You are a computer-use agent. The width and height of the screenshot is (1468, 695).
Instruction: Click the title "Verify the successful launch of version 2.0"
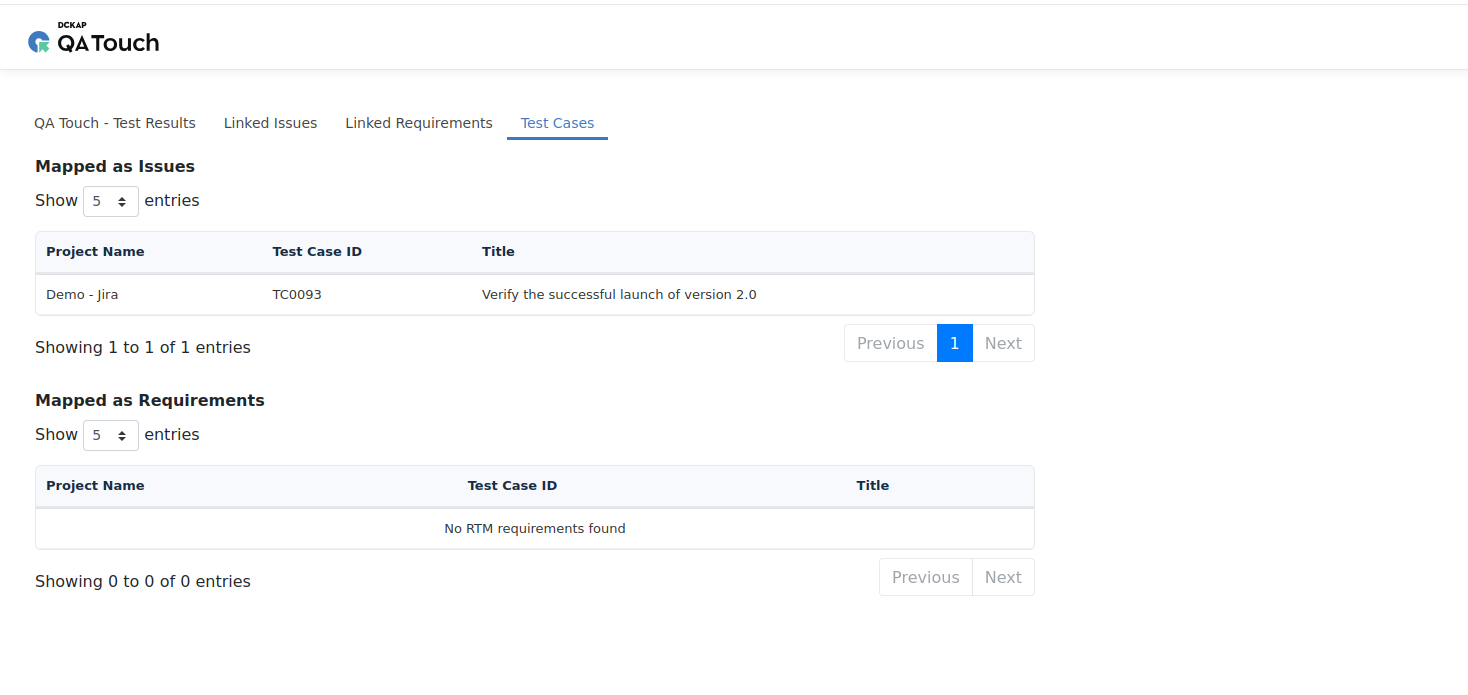click(x=619, y=295)
